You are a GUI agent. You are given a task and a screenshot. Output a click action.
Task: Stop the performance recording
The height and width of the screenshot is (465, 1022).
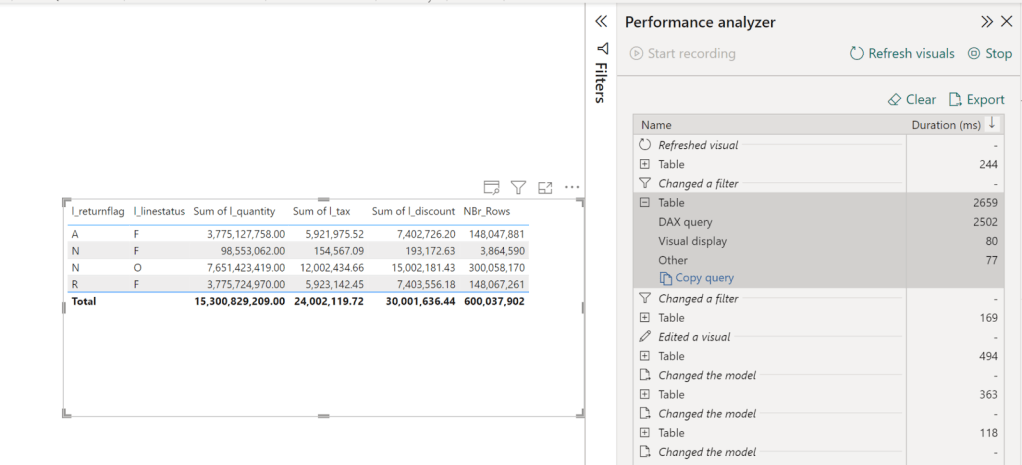[989, 54]
